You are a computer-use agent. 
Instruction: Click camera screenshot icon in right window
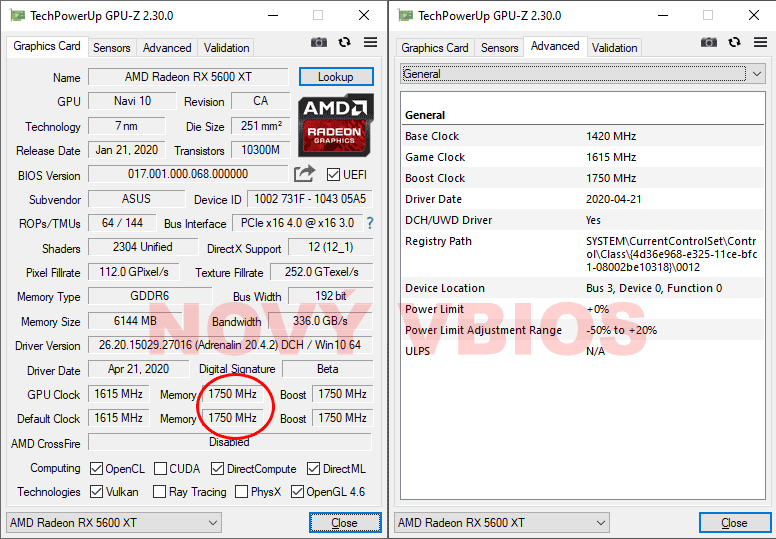[x=709, y=43]
